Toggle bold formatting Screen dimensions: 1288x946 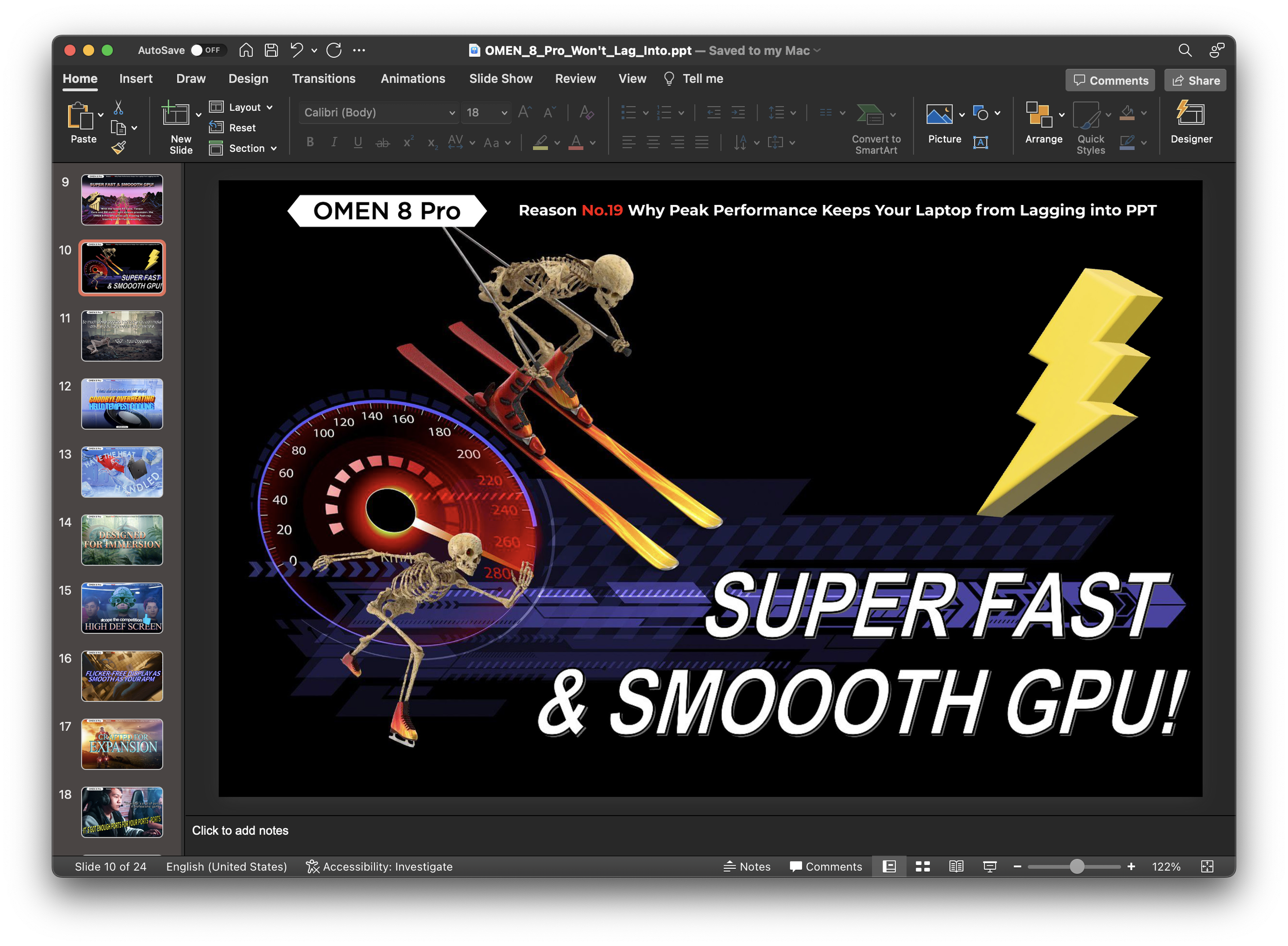310,143
